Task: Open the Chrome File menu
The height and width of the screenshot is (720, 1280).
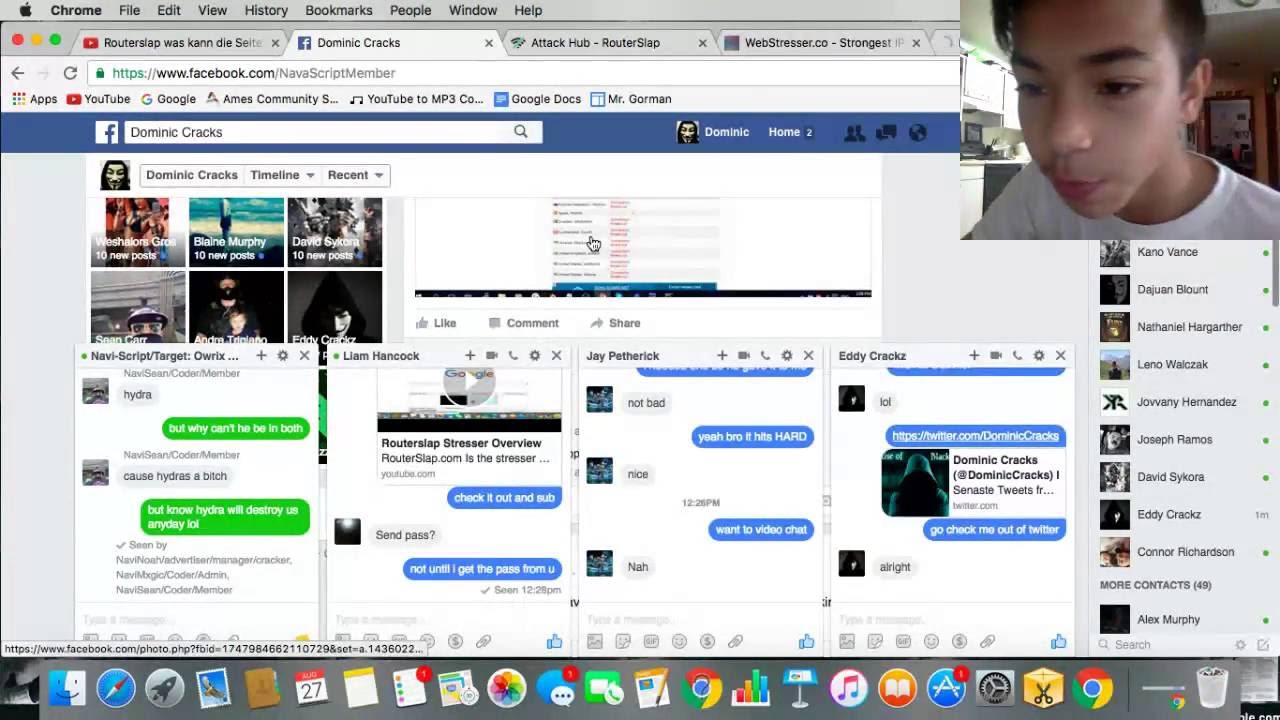Action: point(129,10)
